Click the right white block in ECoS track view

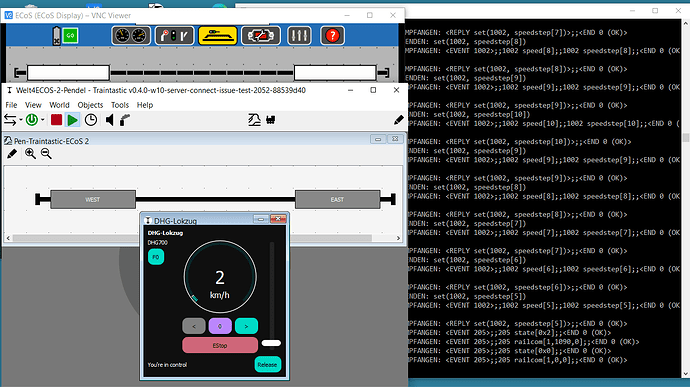[x=335, y=73]
